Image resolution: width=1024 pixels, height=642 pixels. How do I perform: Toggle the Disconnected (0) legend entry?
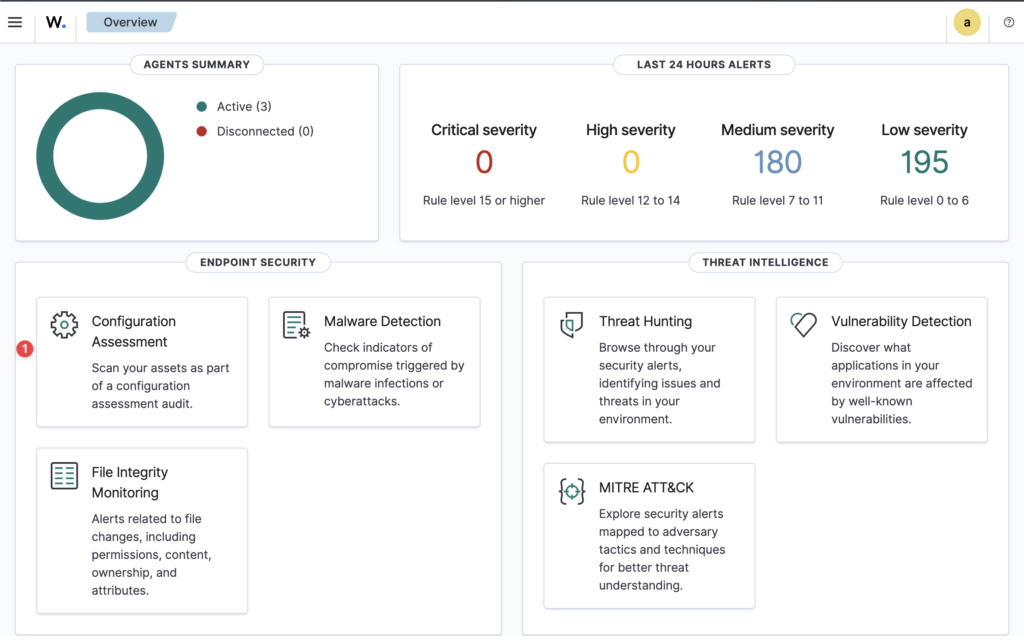click(255, 131)
